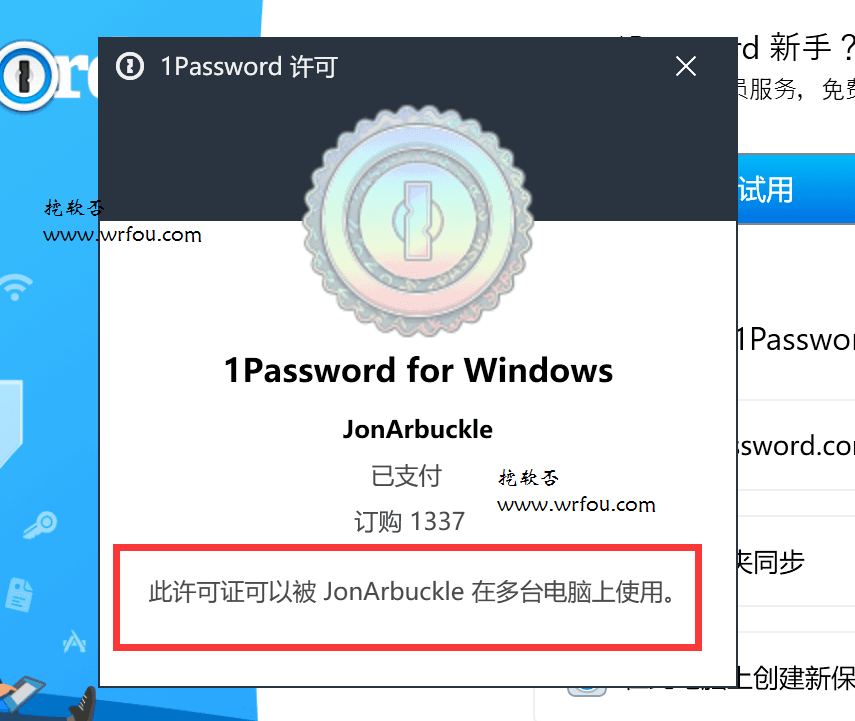
Task: Choose the 创建新保 create new vault option
Action: point(796,678)
